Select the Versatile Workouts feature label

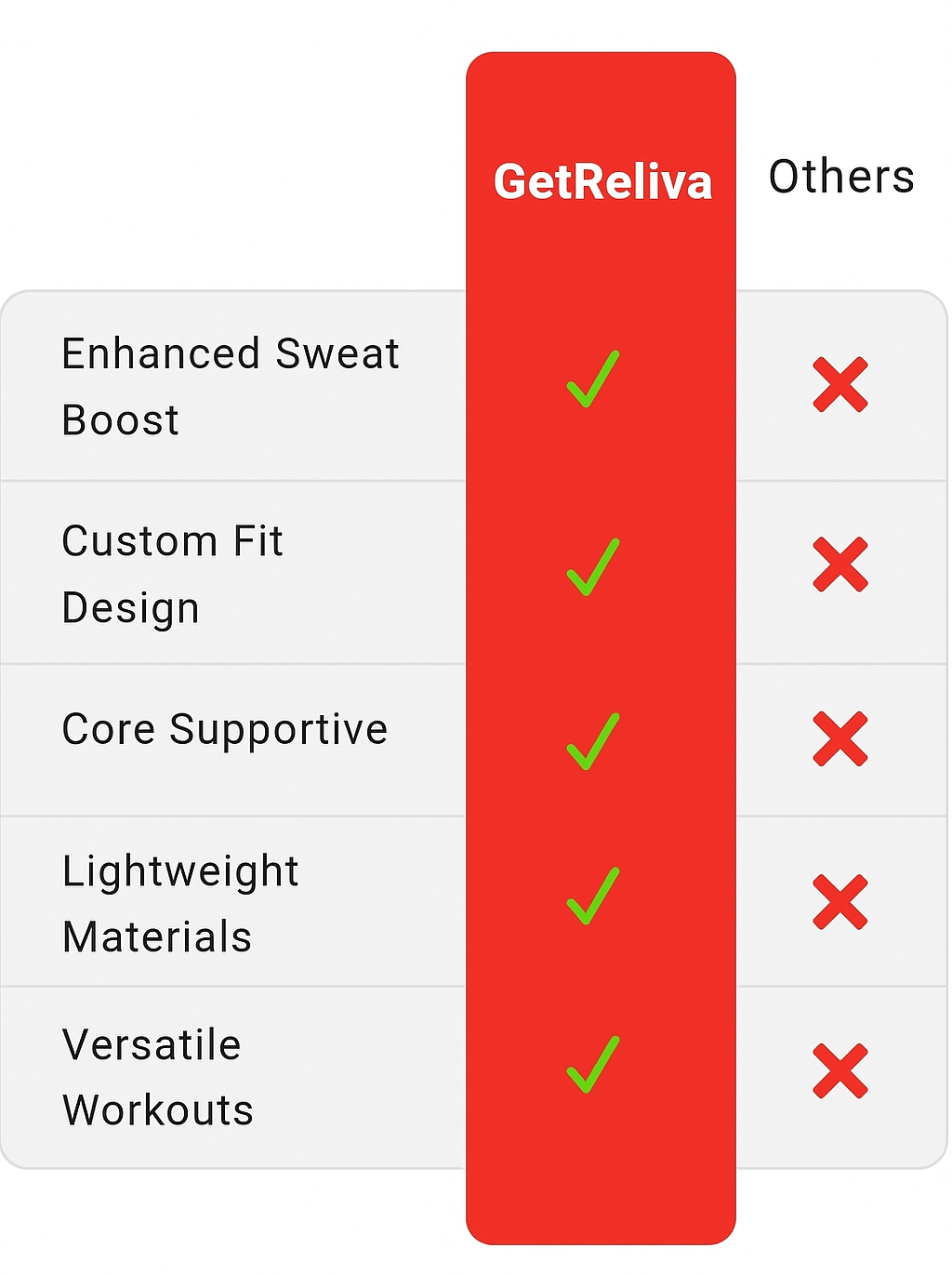(157, 1077)
